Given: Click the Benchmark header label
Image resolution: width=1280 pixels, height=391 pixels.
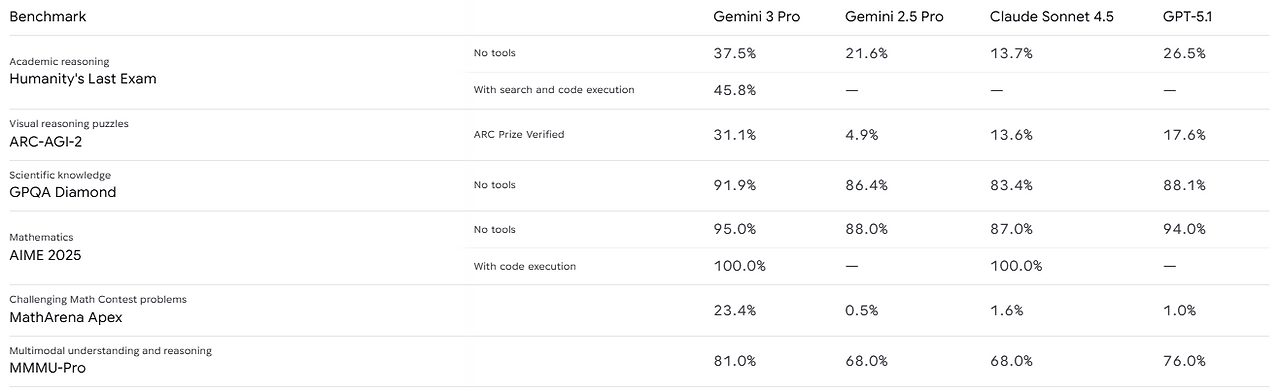Looking at the screenshot, I should [x=48, y=17].
